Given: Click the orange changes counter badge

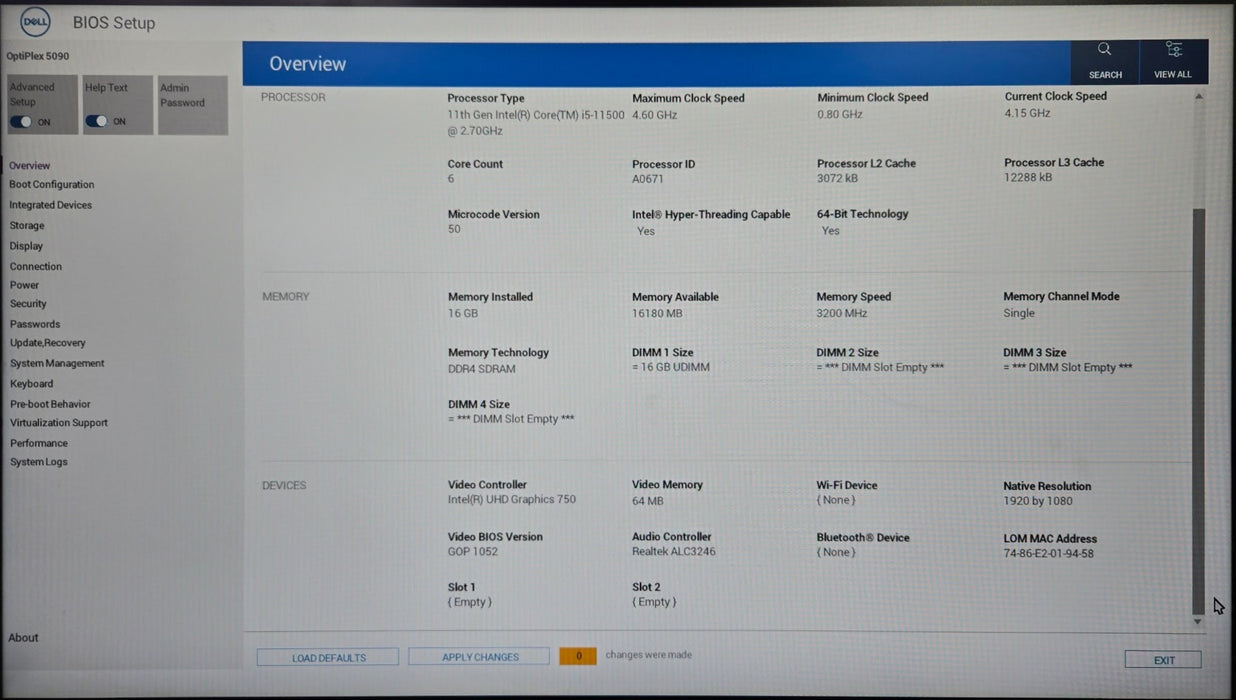Looking at the screenshot, I should click(578, 656).
